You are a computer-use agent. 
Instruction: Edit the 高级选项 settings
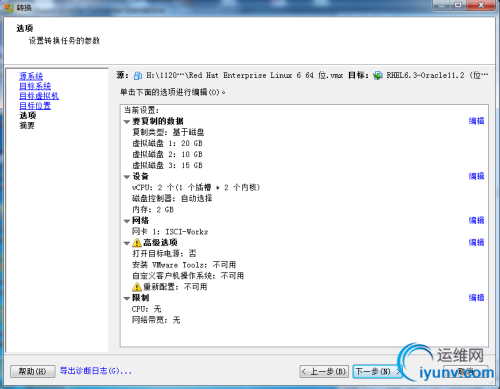tap(476, 242)
